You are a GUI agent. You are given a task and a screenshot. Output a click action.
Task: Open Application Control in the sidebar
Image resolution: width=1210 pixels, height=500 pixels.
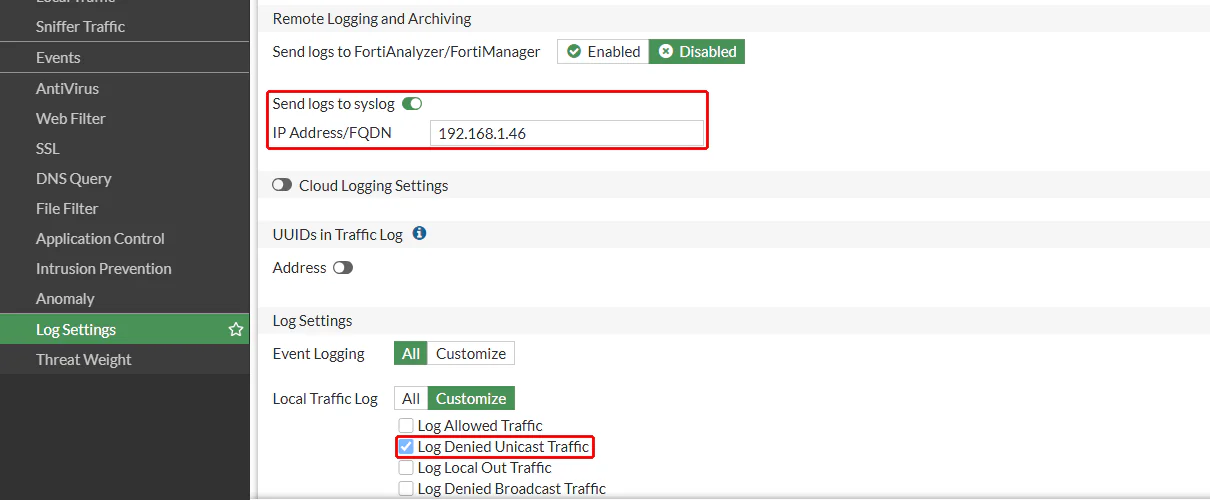(x=124, y=238)
